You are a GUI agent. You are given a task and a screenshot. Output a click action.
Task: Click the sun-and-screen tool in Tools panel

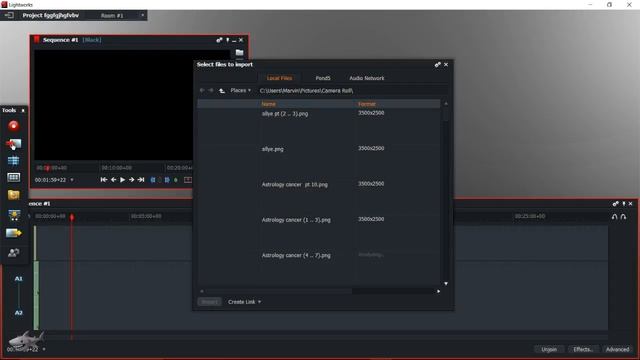(13, 215)
